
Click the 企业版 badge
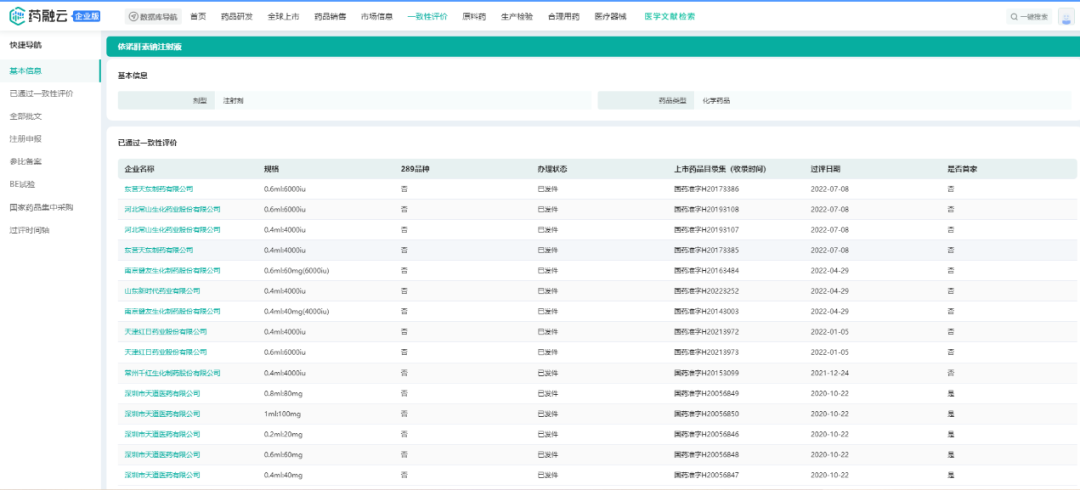(87, 17)
